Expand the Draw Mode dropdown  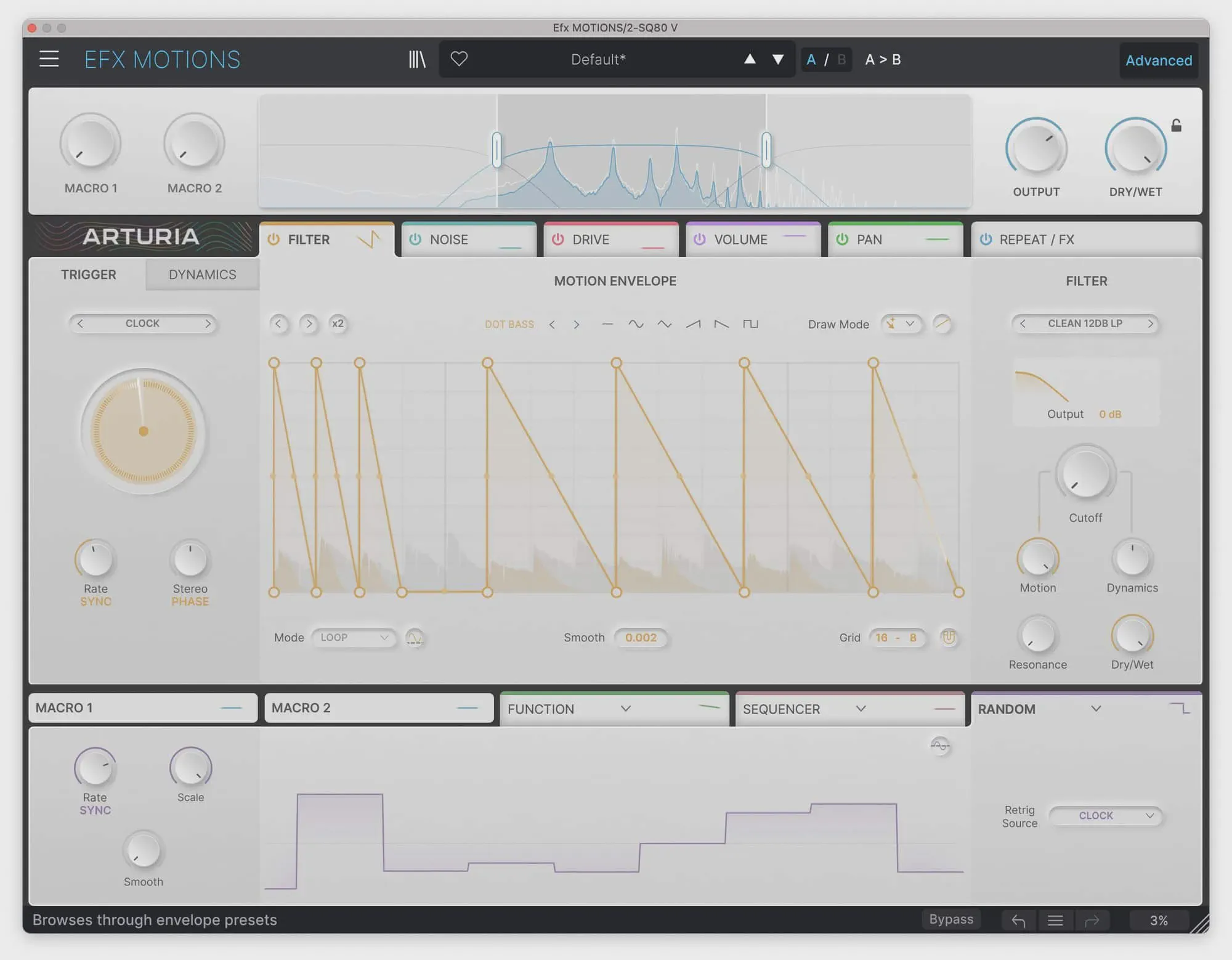pyautogui.click(x=902, y=324)
